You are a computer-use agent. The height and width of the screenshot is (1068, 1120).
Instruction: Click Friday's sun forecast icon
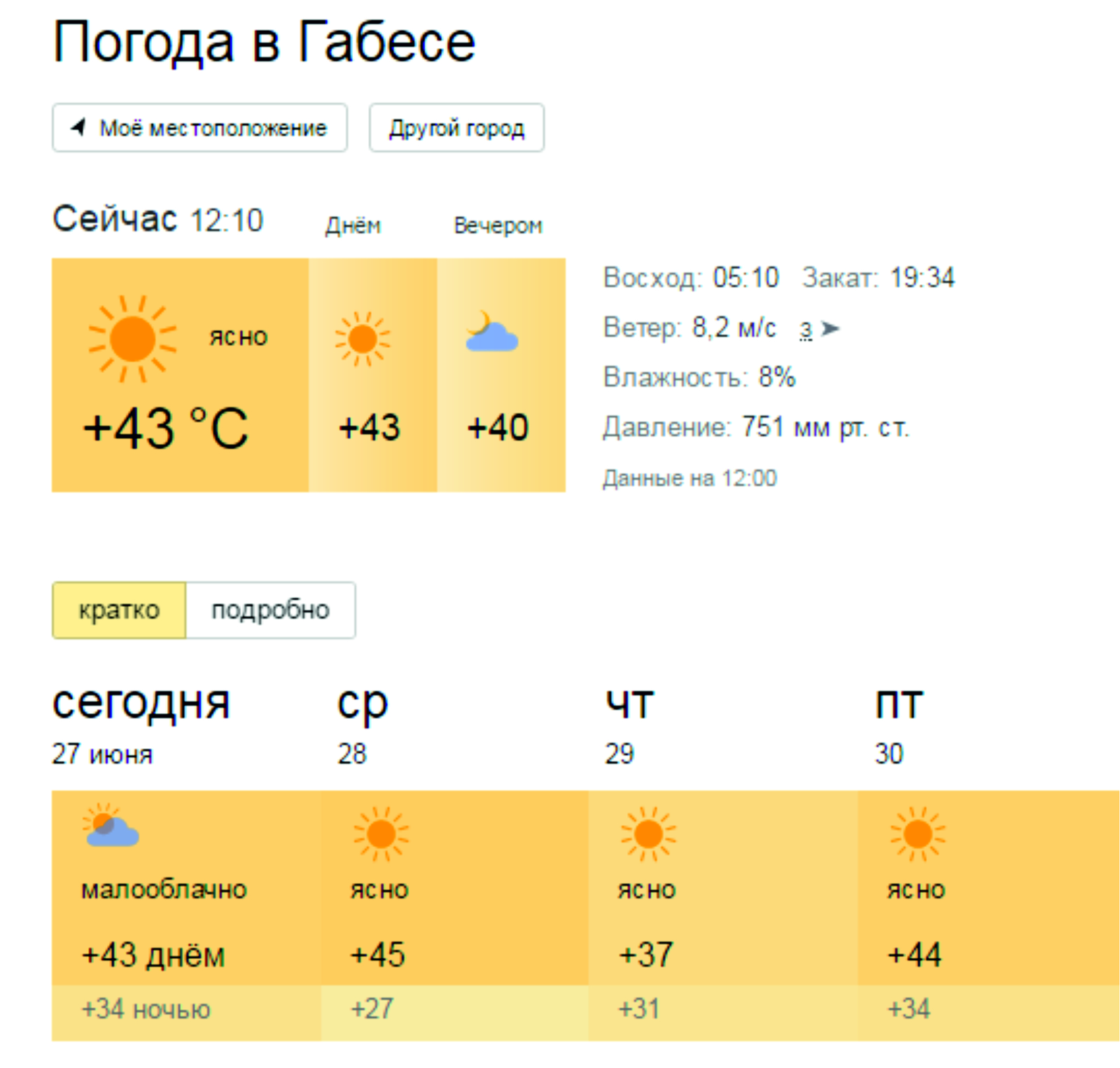tap(918, 834)
